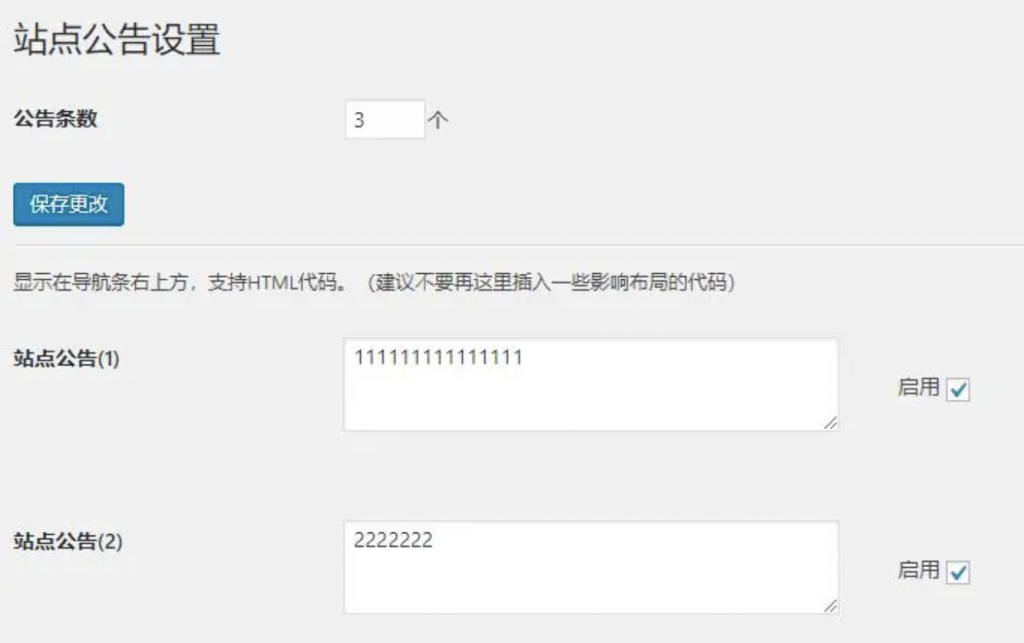
Task: Click the 启用 label beside 站点公告(1)
Action: click(x=918, y=387)
